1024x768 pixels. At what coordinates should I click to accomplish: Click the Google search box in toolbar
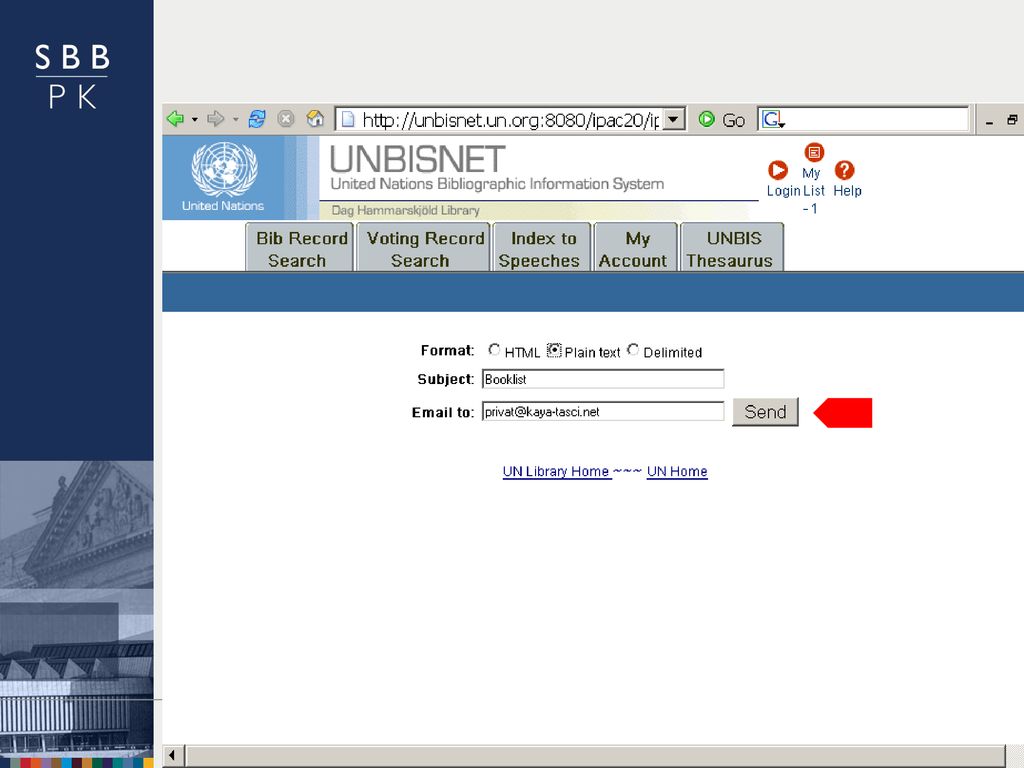coord(863,120)
